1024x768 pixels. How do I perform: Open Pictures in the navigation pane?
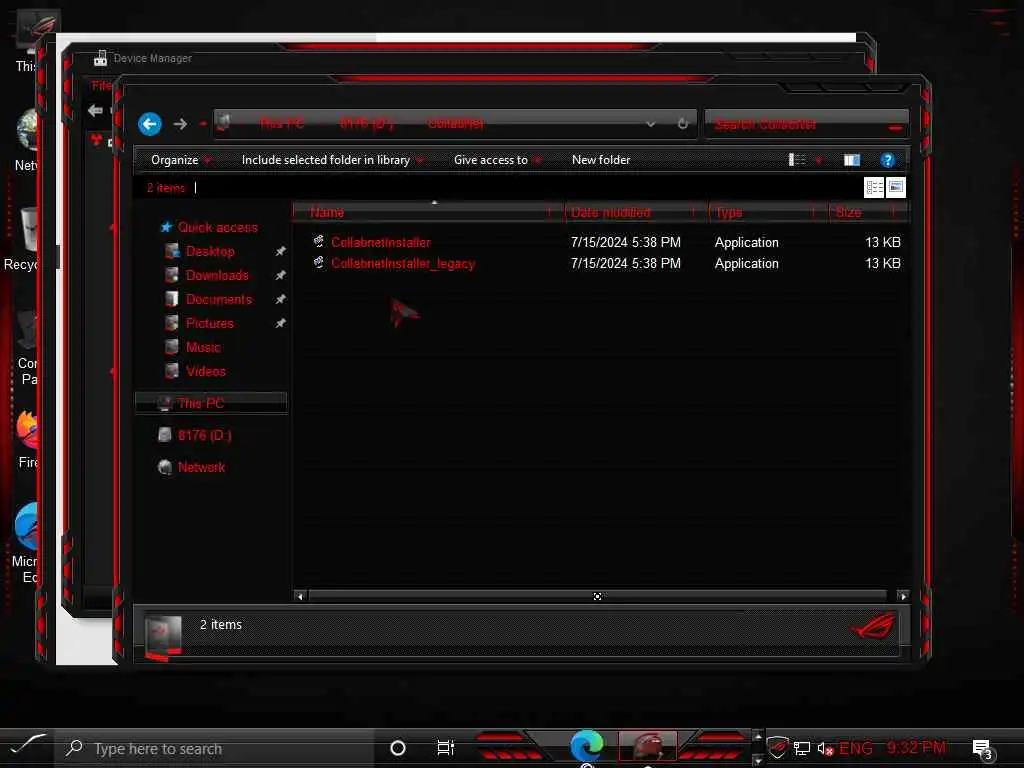tap(210, 323)
